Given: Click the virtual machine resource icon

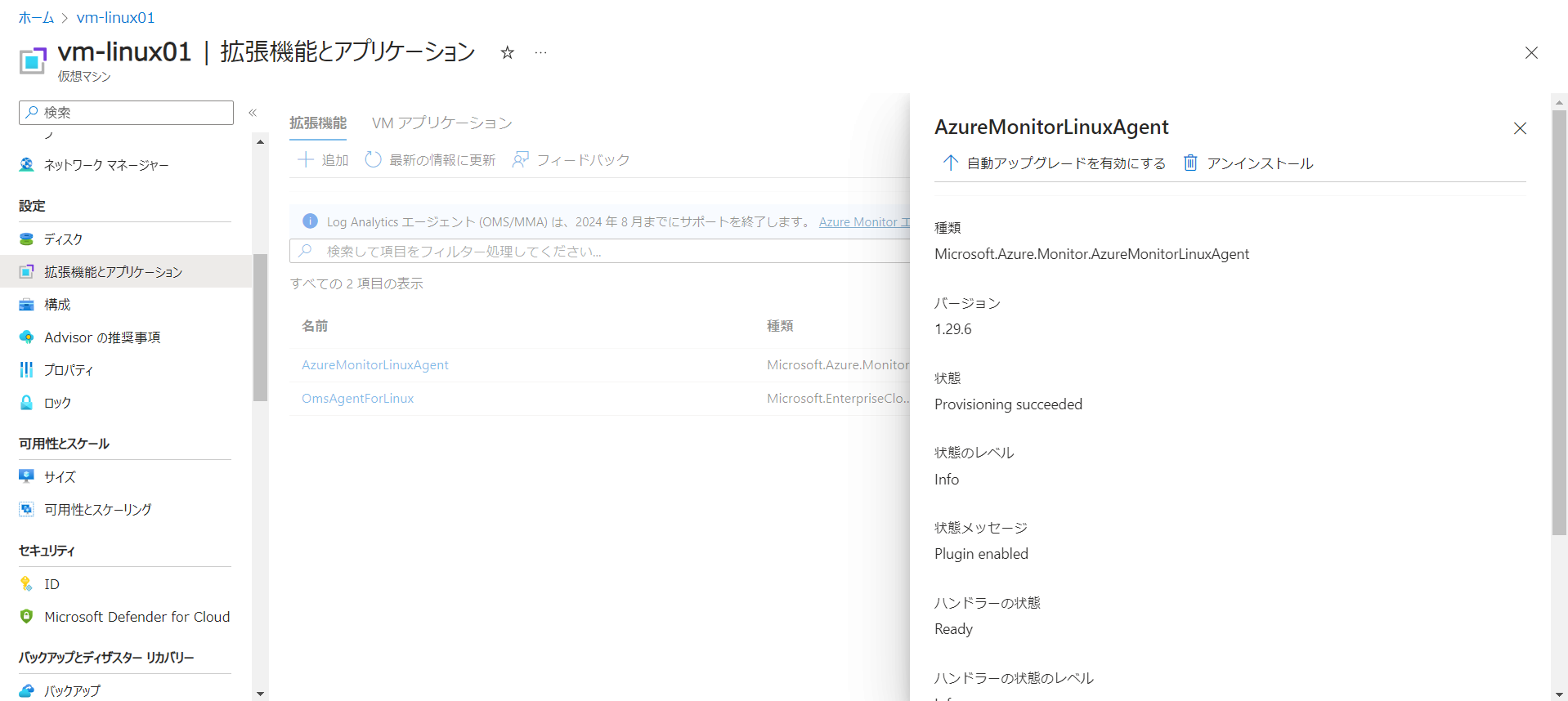Looking at the screenshot, I should click(33, 60).
